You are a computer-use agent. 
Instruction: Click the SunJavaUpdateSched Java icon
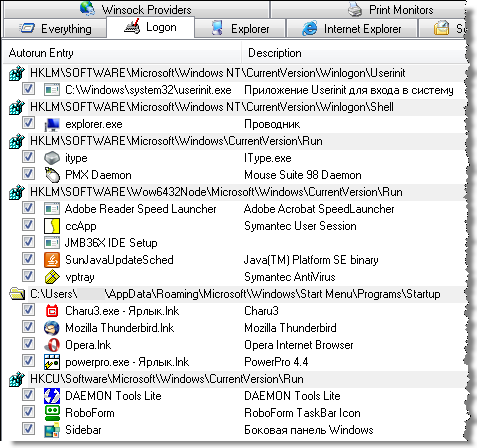[x=52, y=260]
